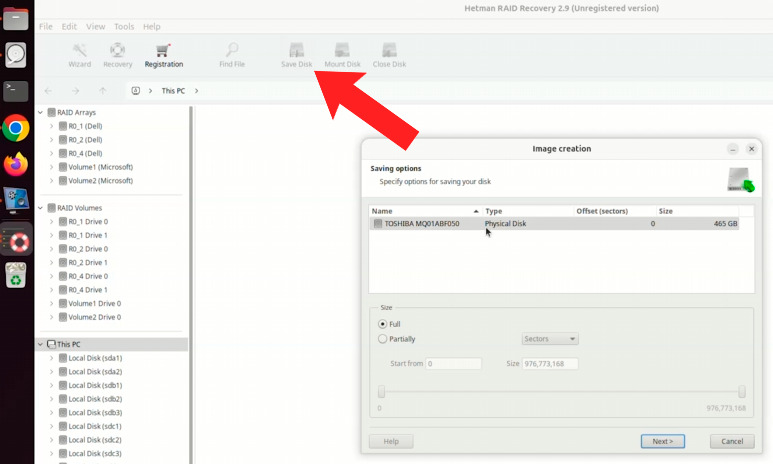
Task: Select the R0_1 (Dell) array
Action: tap(85, 126)
